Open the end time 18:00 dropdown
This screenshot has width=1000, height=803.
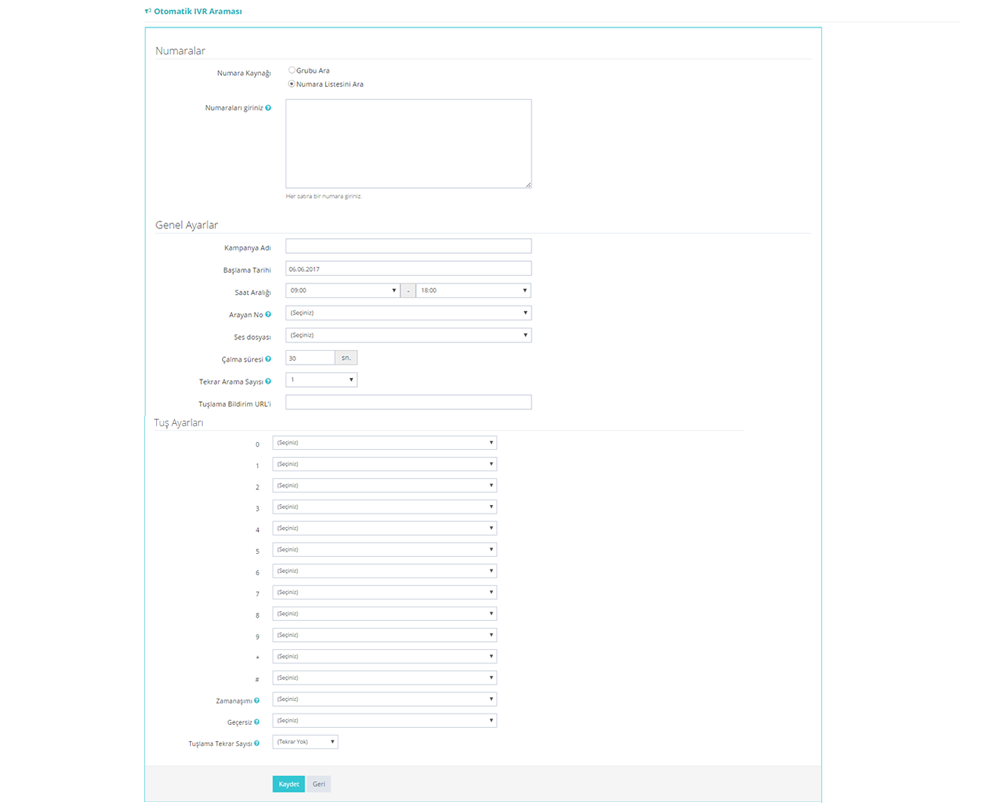click(473, 291)
